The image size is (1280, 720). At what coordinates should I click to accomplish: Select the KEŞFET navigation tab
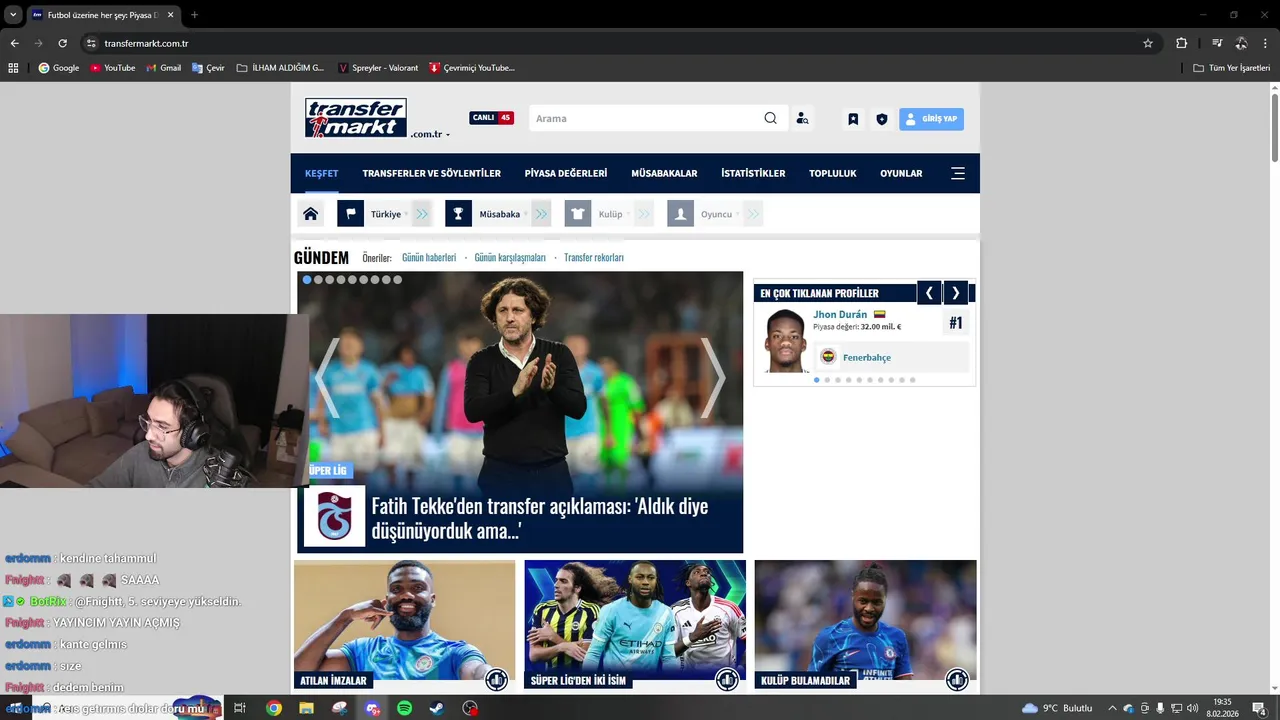[x=321, y=173]
